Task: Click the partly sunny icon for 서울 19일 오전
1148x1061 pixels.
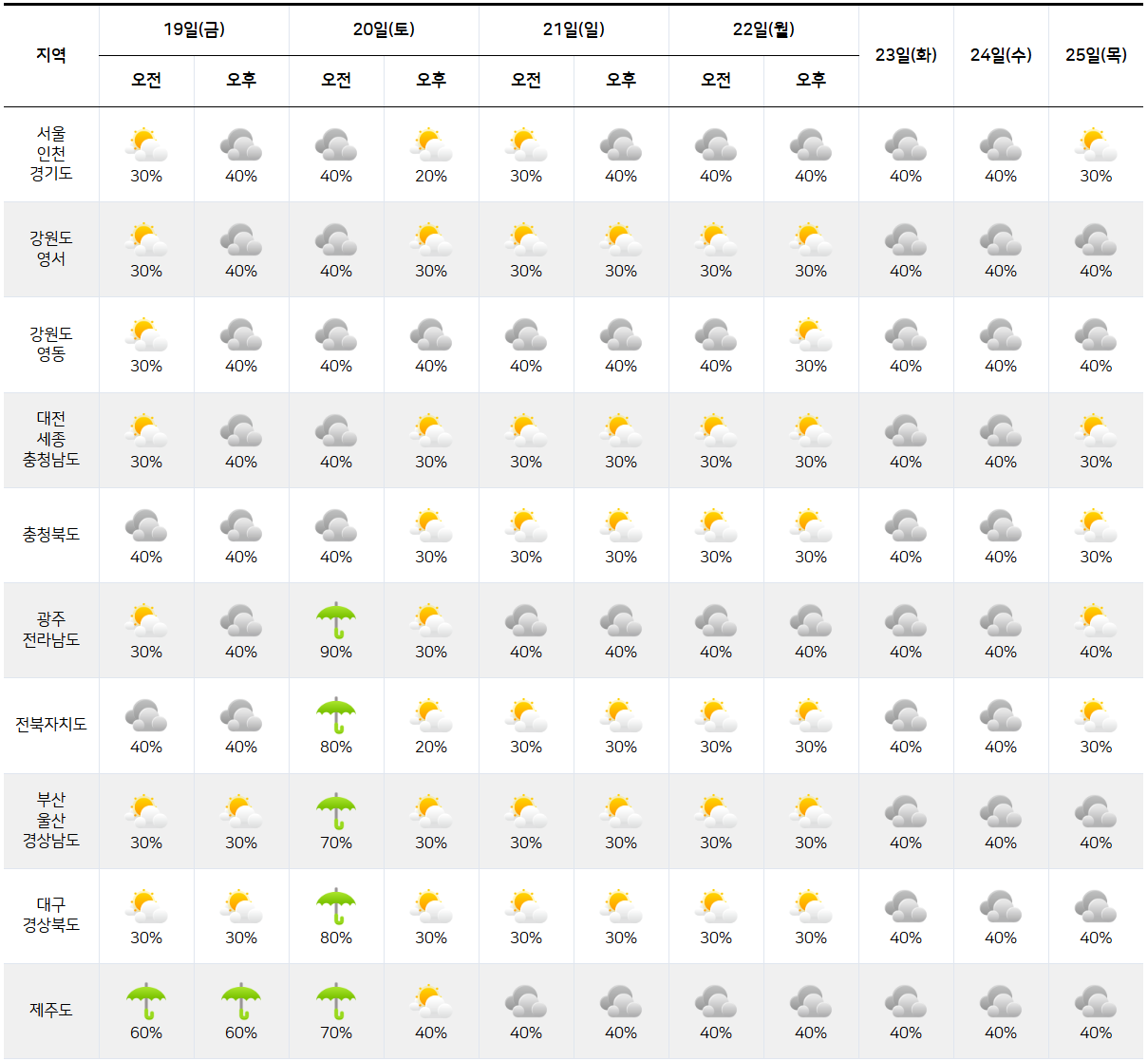Action: click(146, 145)
